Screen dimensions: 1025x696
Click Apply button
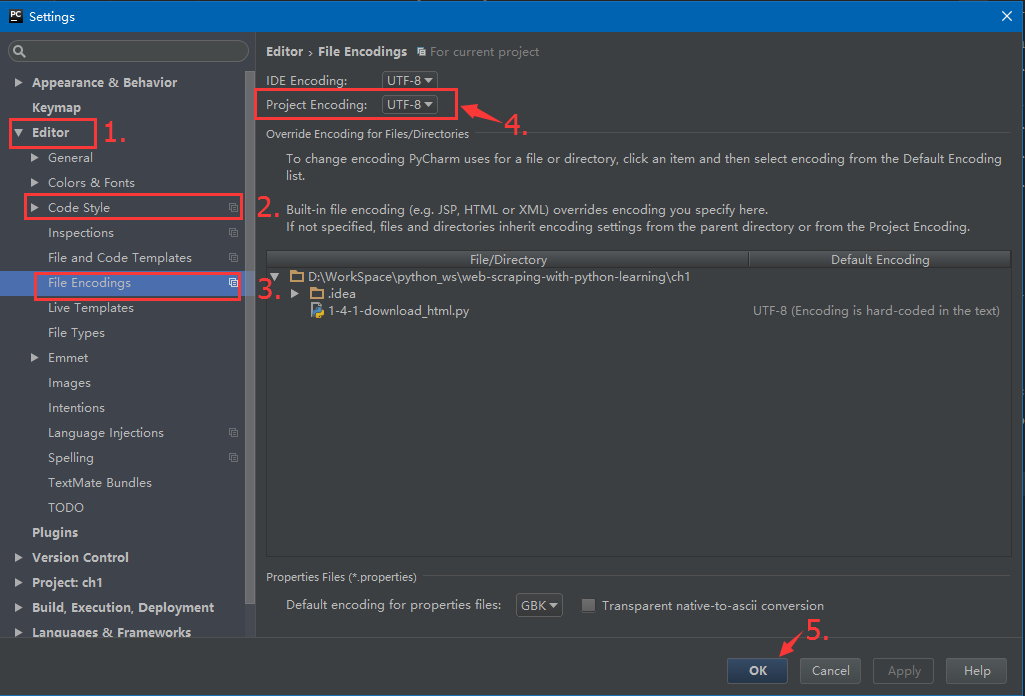pyautogui.click(x=903, y=671)
